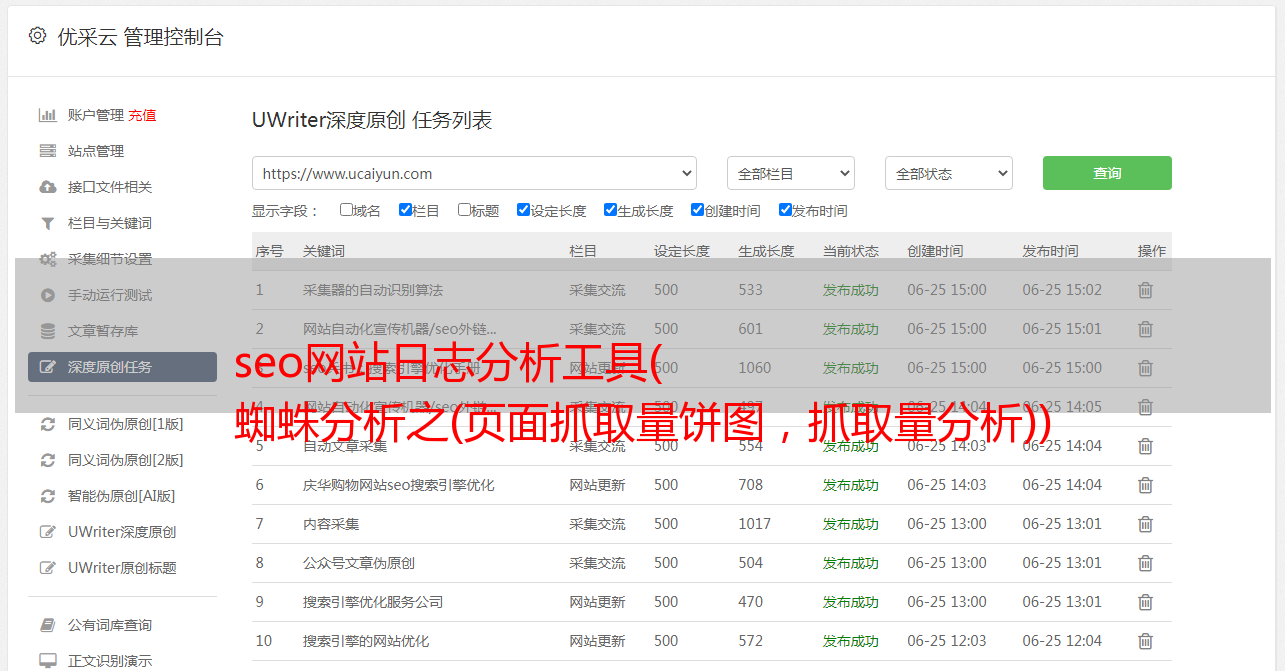Click trash icon in row published 06-25 14:05
The height and width of the screenshot is (671, 1285).
pos(1146,407)
